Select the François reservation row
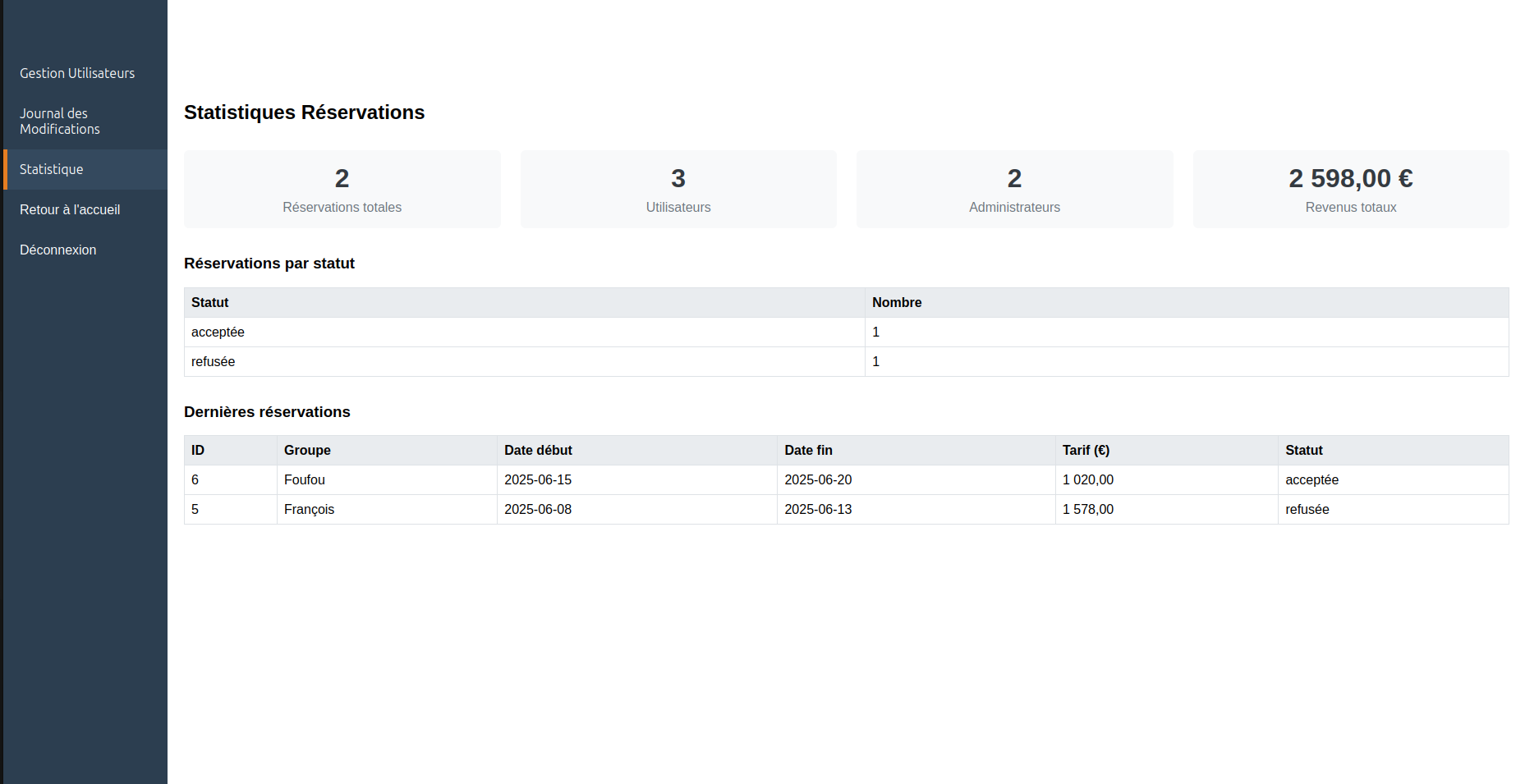 coord(310,509)
